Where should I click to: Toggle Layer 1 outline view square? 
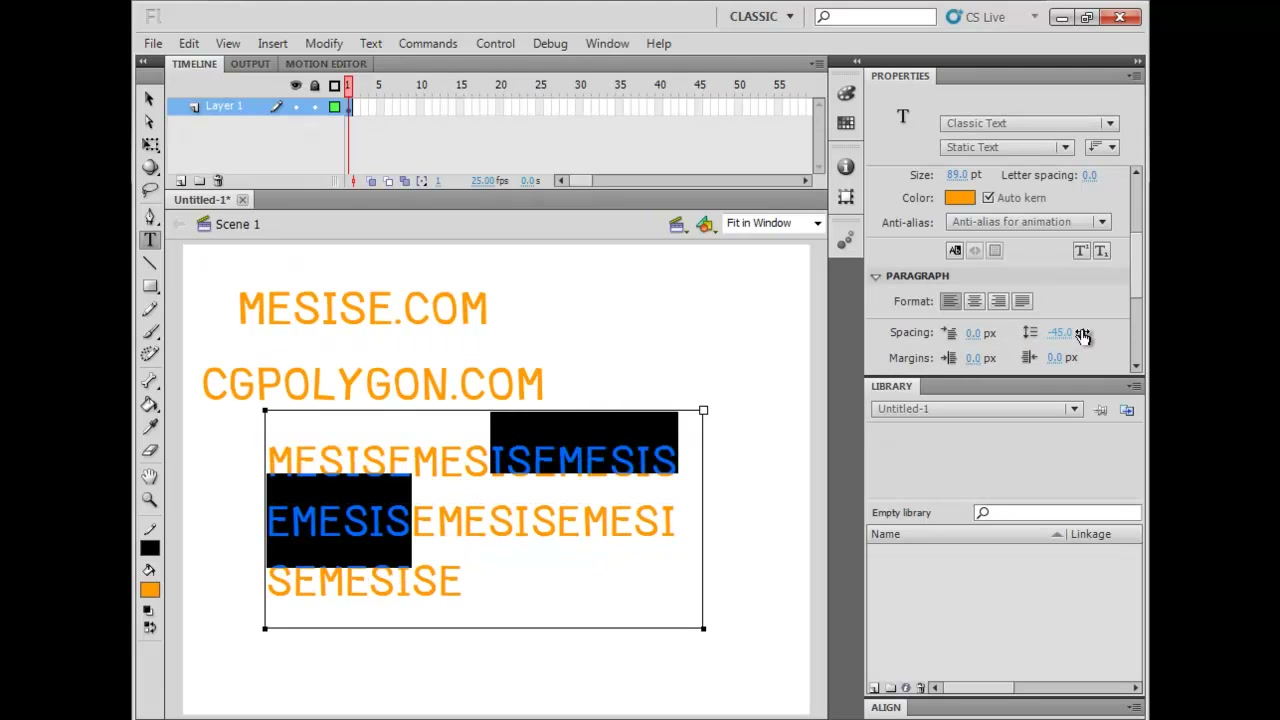(x=334, y=107)
